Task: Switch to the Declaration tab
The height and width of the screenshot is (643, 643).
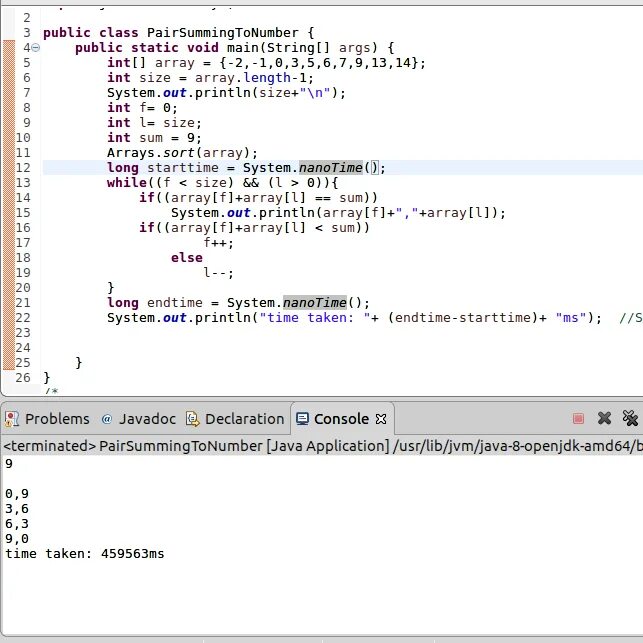Action: coord(235,419)
